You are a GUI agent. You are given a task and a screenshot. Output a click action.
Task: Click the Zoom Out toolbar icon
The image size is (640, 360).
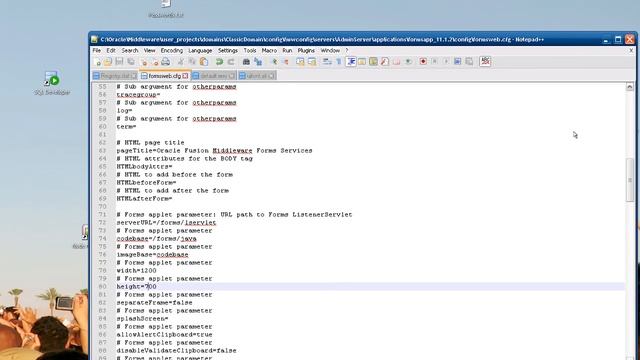285,62
